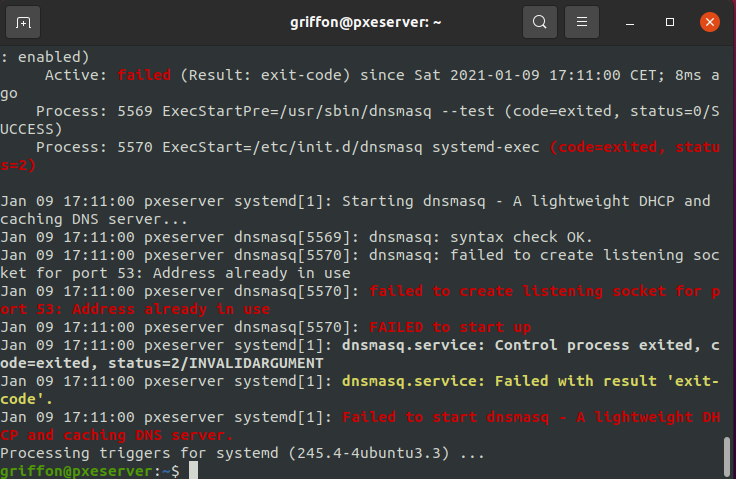736x479 pixels.
Task: Click the search magnifier icon
Action: coord(540,21)
